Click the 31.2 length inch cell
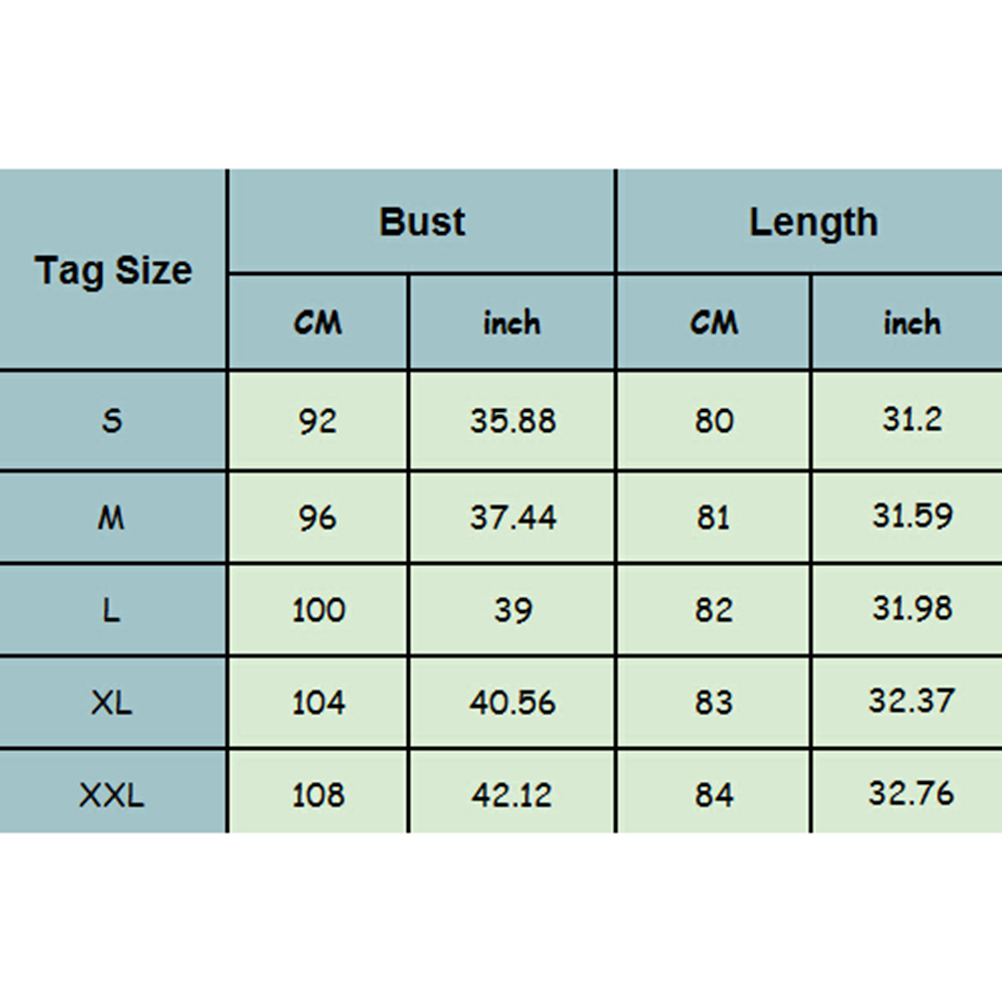The image size is (1002, 1002). 911,420
